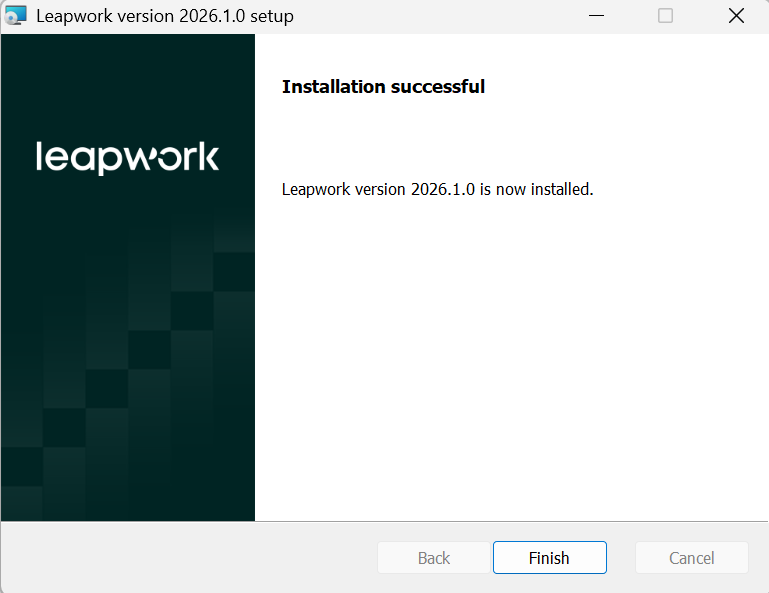Click the 'Leapwork version 2026.1.0 setup' title text
Viewport: 769px width, 593px height.
point(165,16)
